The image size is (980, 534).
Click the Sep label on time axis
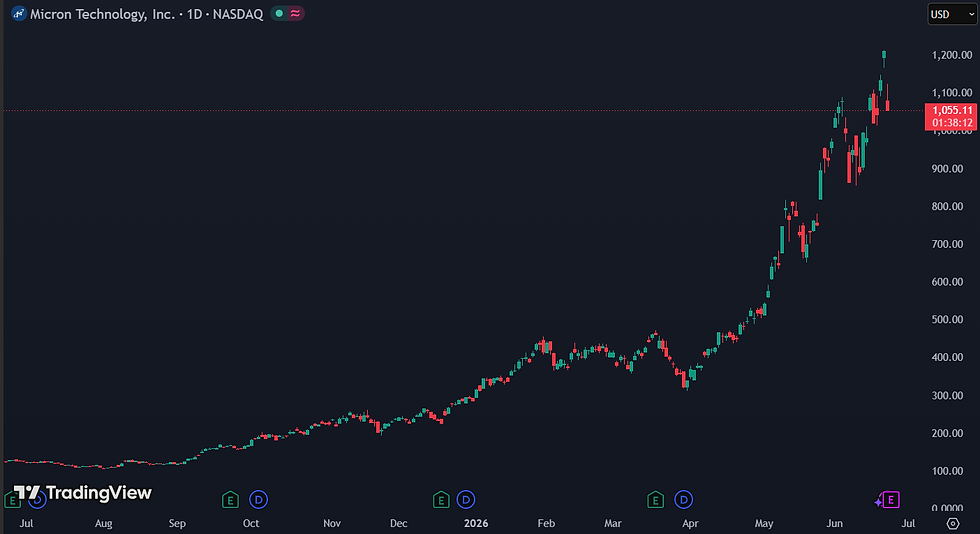(177, 523)
